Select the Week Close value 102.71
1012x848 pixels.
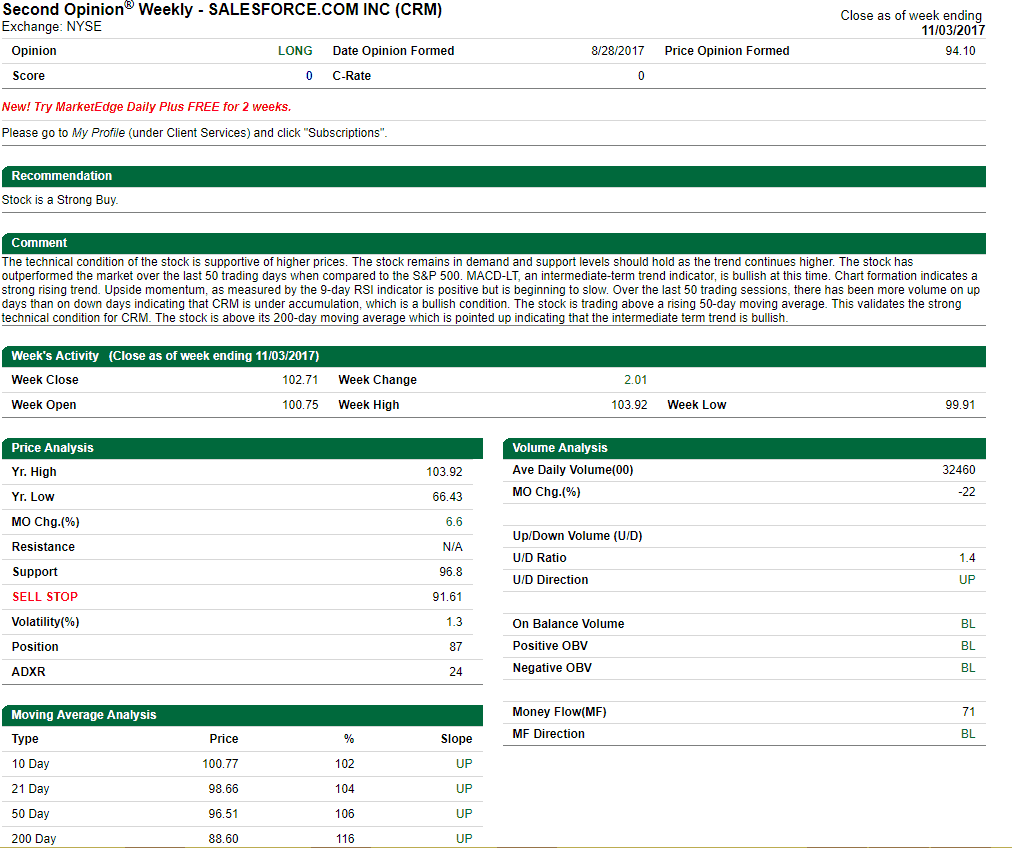point(299,380)
